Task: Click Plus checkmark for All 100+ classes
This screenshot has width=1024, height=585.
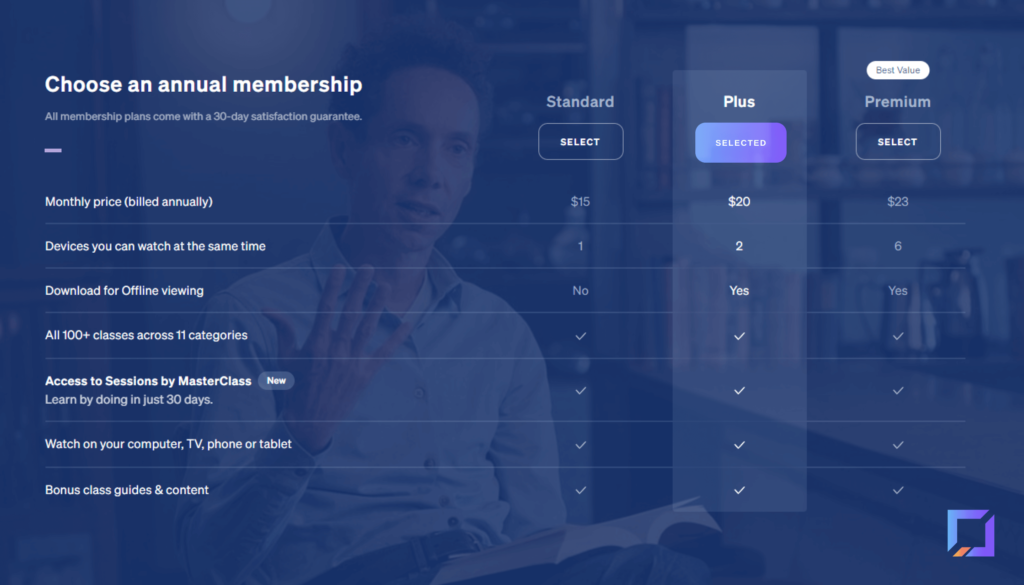Action: 739,336
